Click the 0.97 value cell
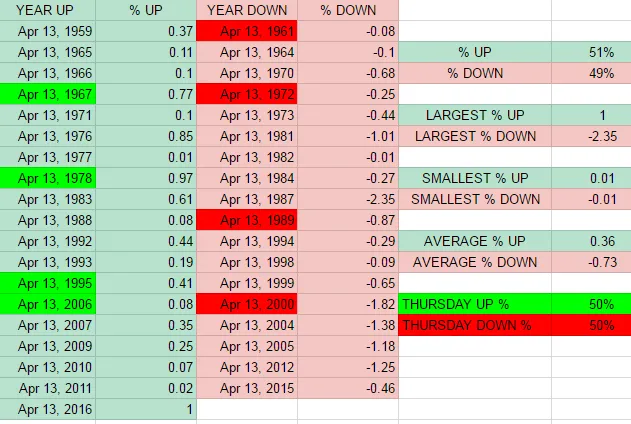This screenshot has height=424, width=631. pyautogui.click(x=146, y=178)
